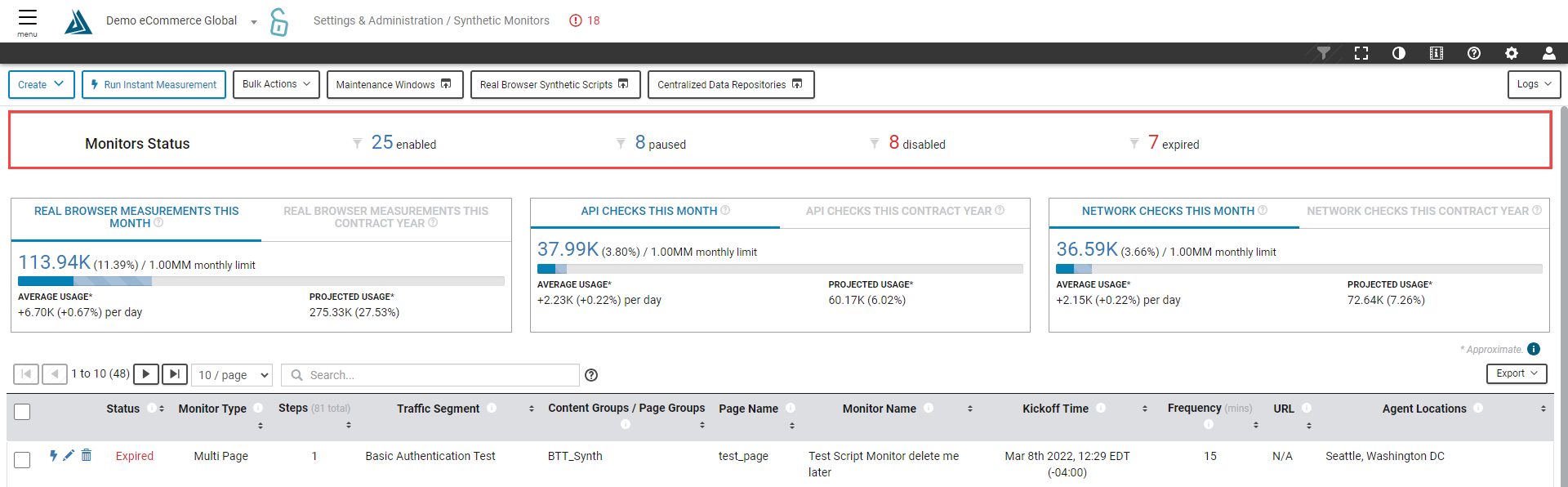
Task: Click the Real Browser monthly usage progress bar
Action: [261, 281]
